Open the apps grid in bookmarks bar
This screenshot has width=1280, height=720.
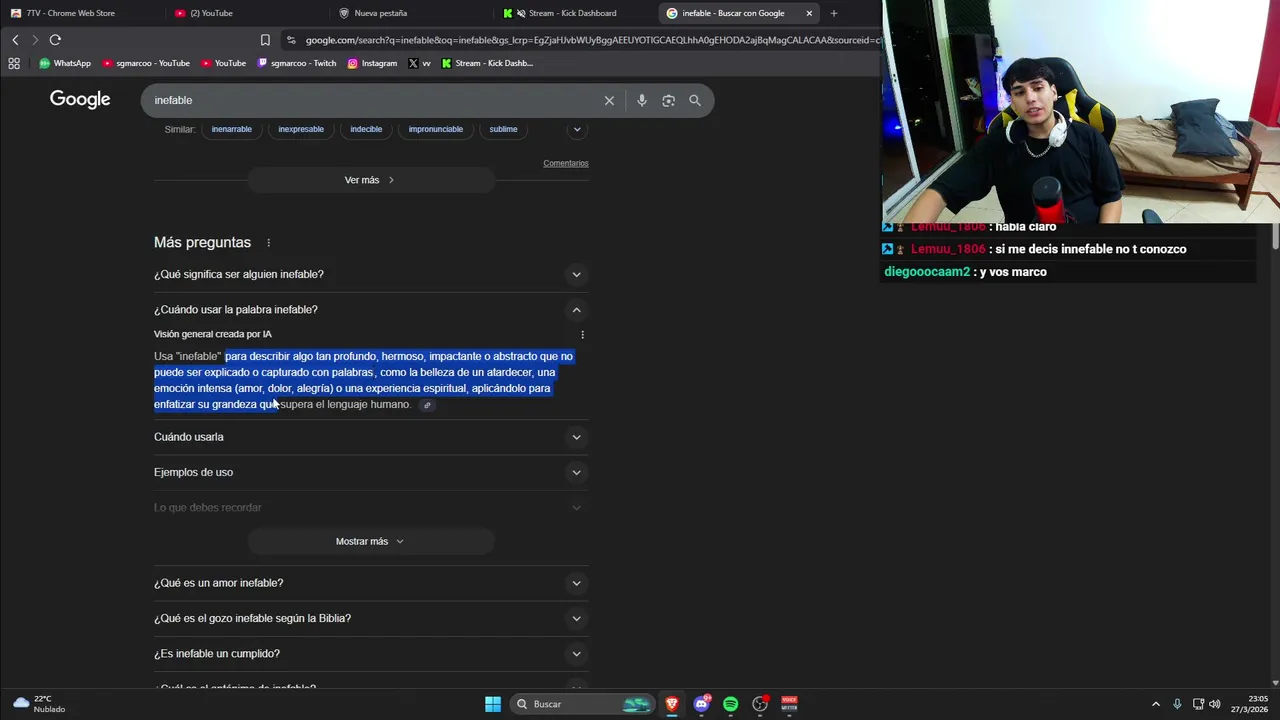click(14, 63)
